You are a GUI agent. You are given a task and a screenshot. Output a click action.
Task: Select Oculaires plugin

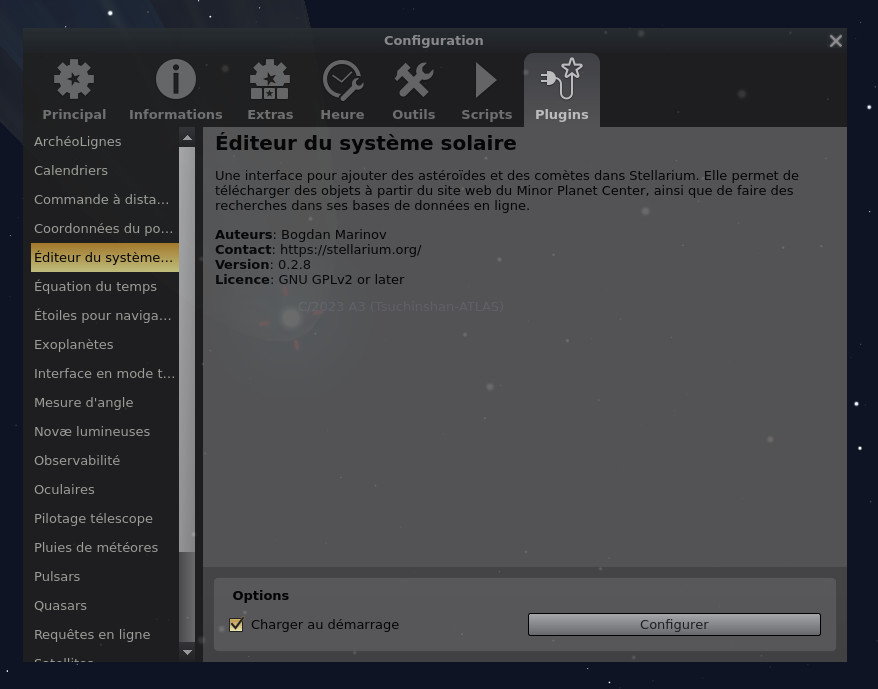(x=105, y=490)
